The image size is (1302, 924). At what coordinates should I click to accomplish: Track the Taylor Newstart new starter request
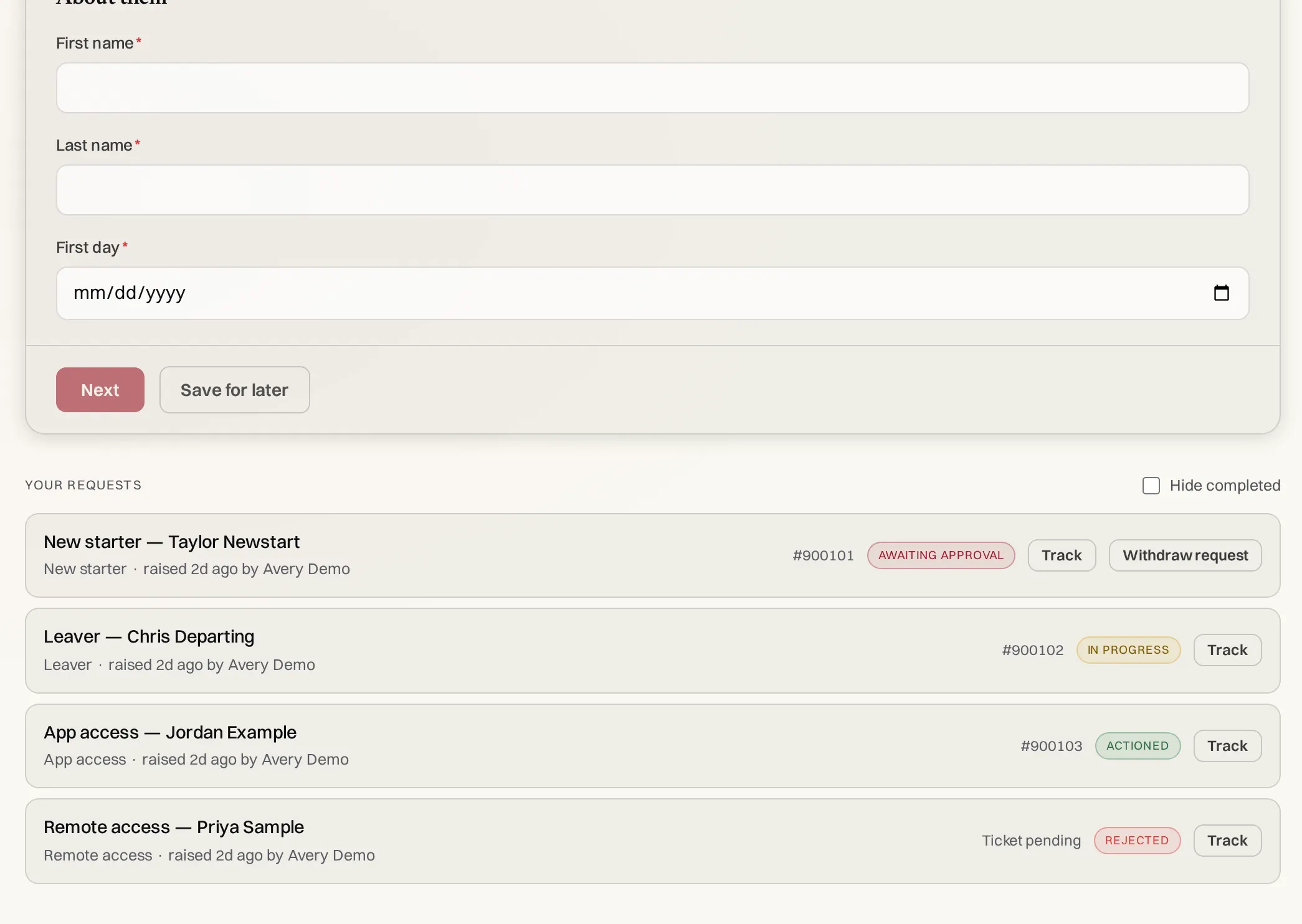[x=1062, y=555]
